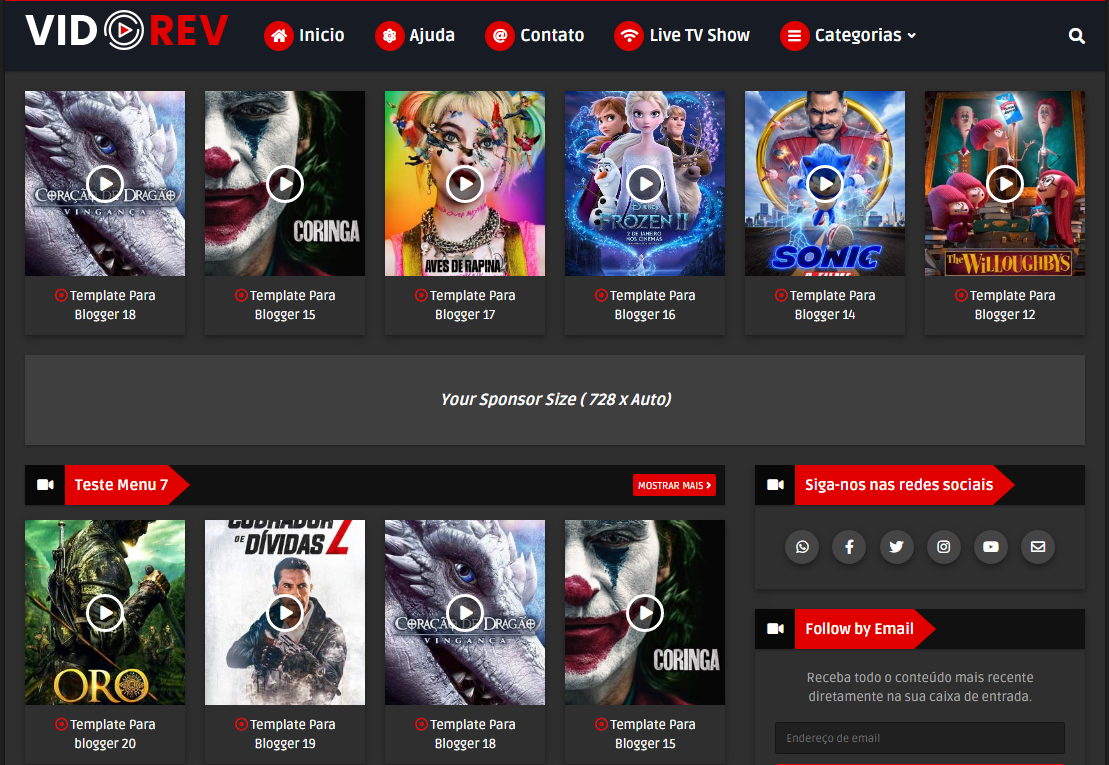
Task: Open the YouTube social icon
Action: 991,547
